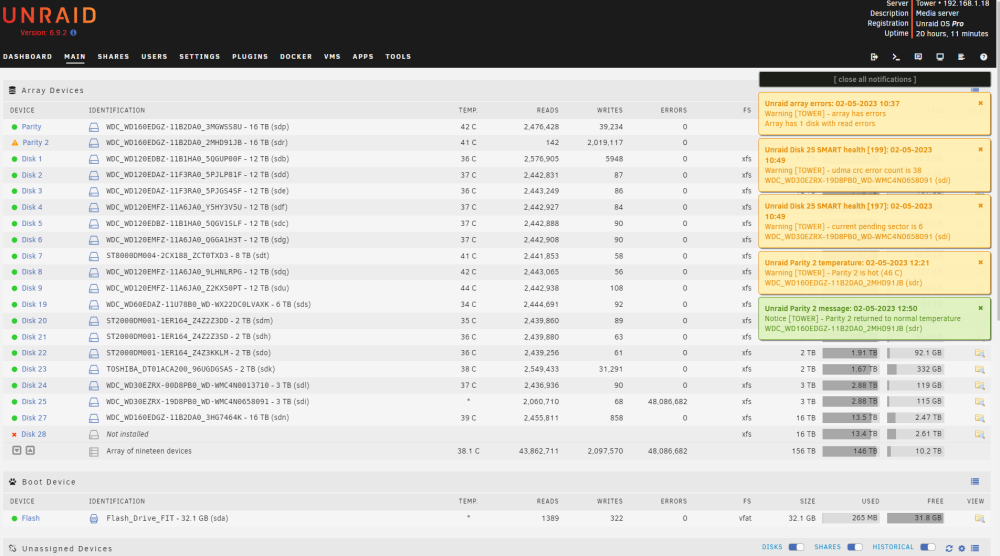Viewport: 1000px width, 556px height.
Task: Click the system info monitor icon
Action: (940, 57)
